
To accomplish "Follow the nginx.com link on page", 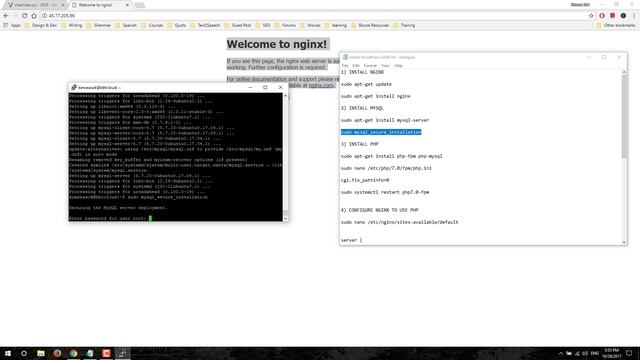I will [321, 85].
